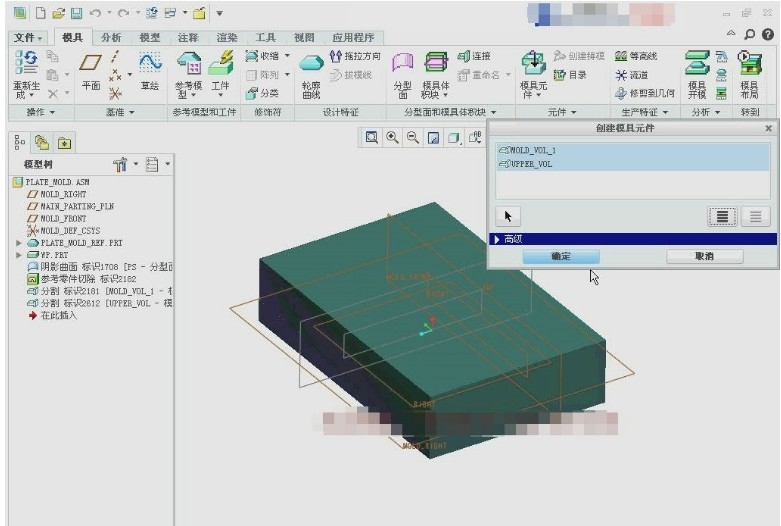
Task: Click the 平面 datum plane tool
Action: point(91,72)
